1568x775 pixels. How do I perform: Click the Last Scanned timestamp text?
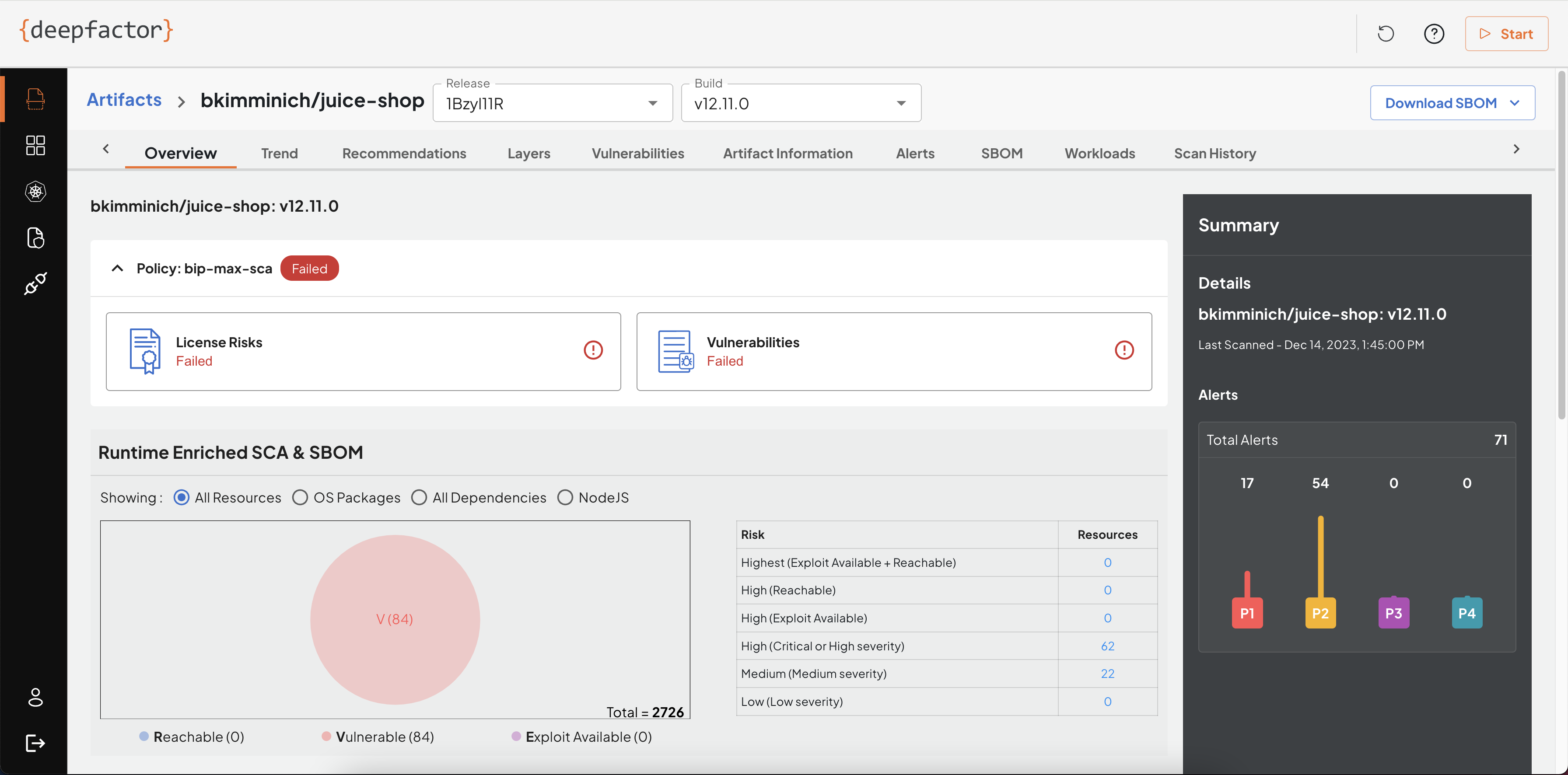[1310, 344]
